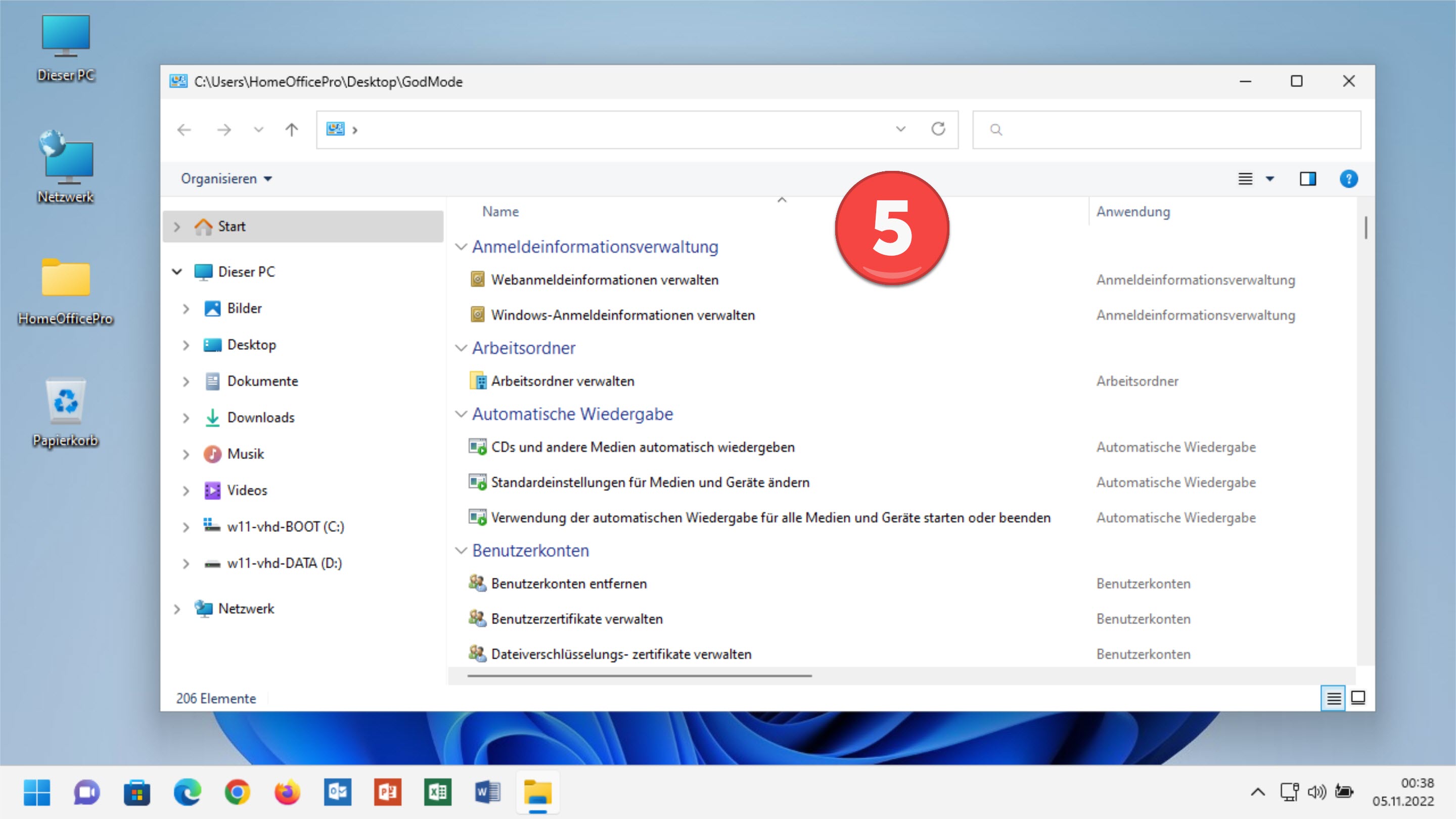Open the view options dropdown arrow

pyautogui.click(x=1270, y=179)
